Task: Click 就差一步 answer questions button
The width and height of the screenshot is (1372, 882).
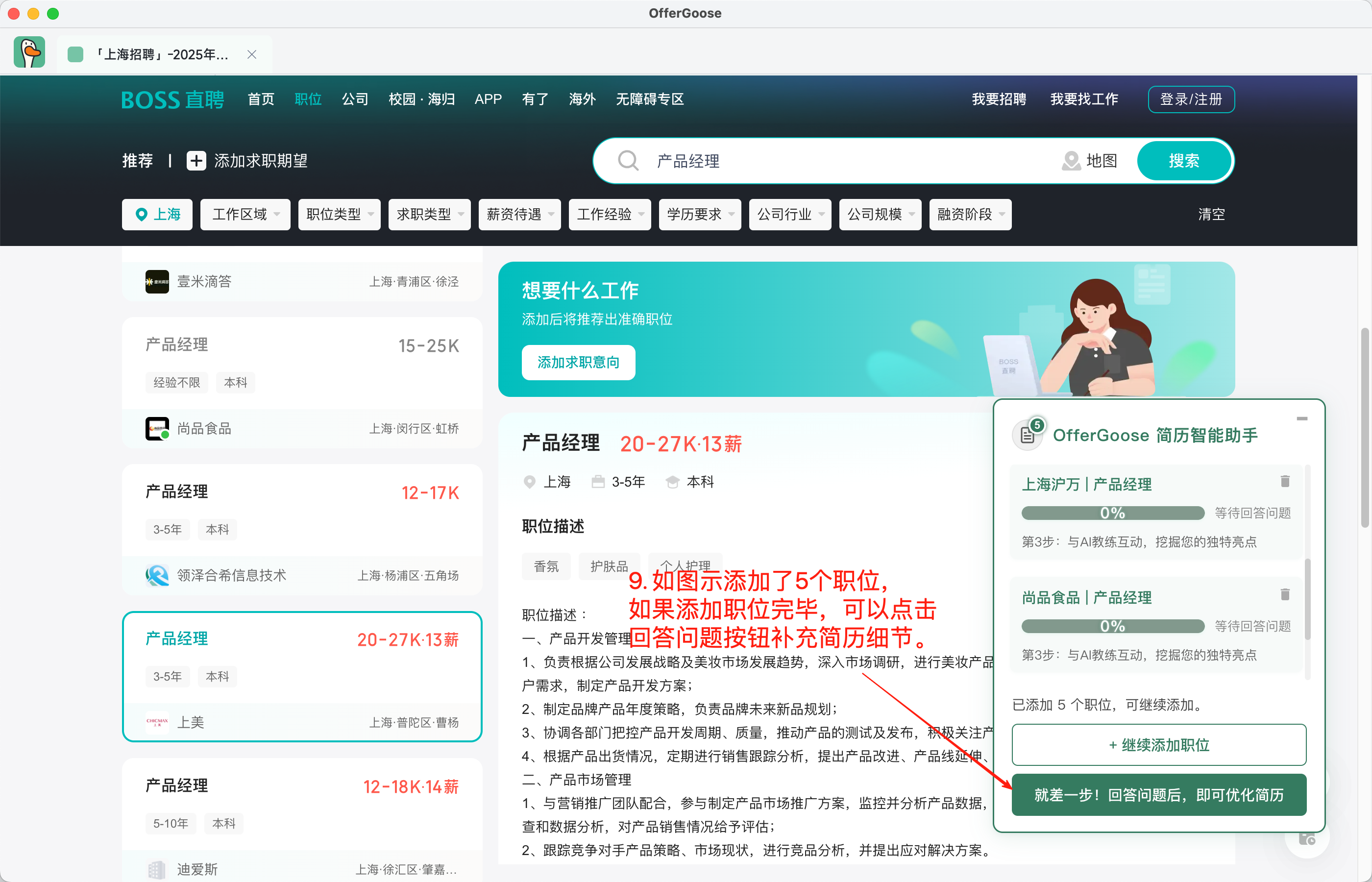Action: [x=1158, y=795]
